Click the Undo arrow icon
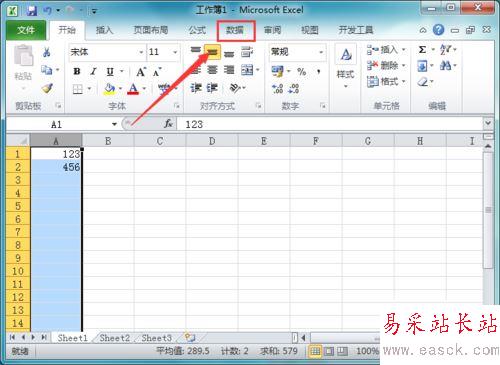 pyautogui.click(x=47, y=10)
